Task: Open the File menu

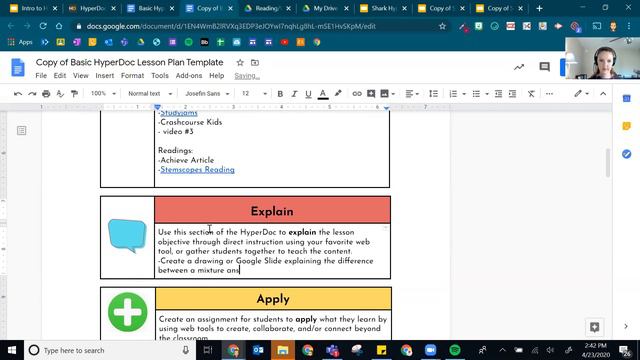Action: [x=41, y=76]
